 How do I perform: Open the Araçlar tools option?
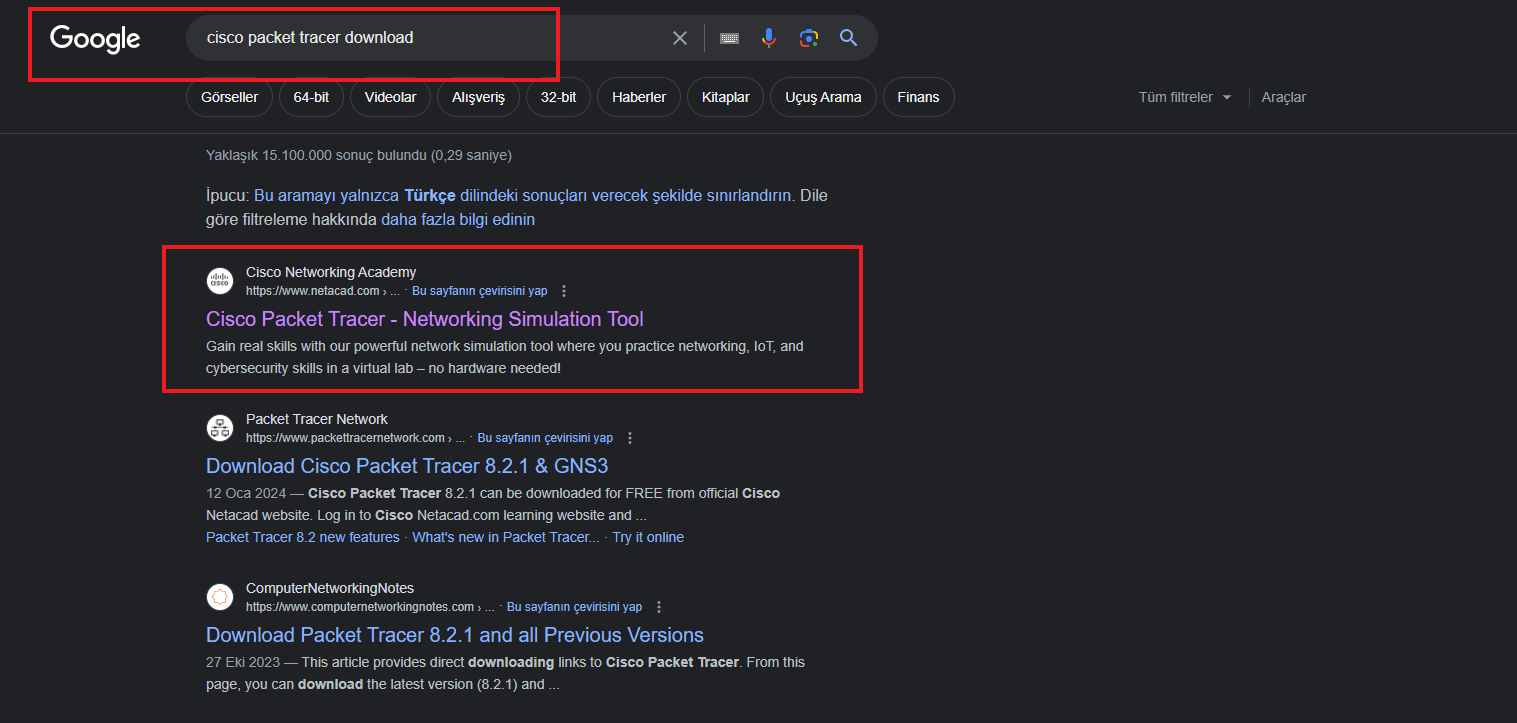1284,97
